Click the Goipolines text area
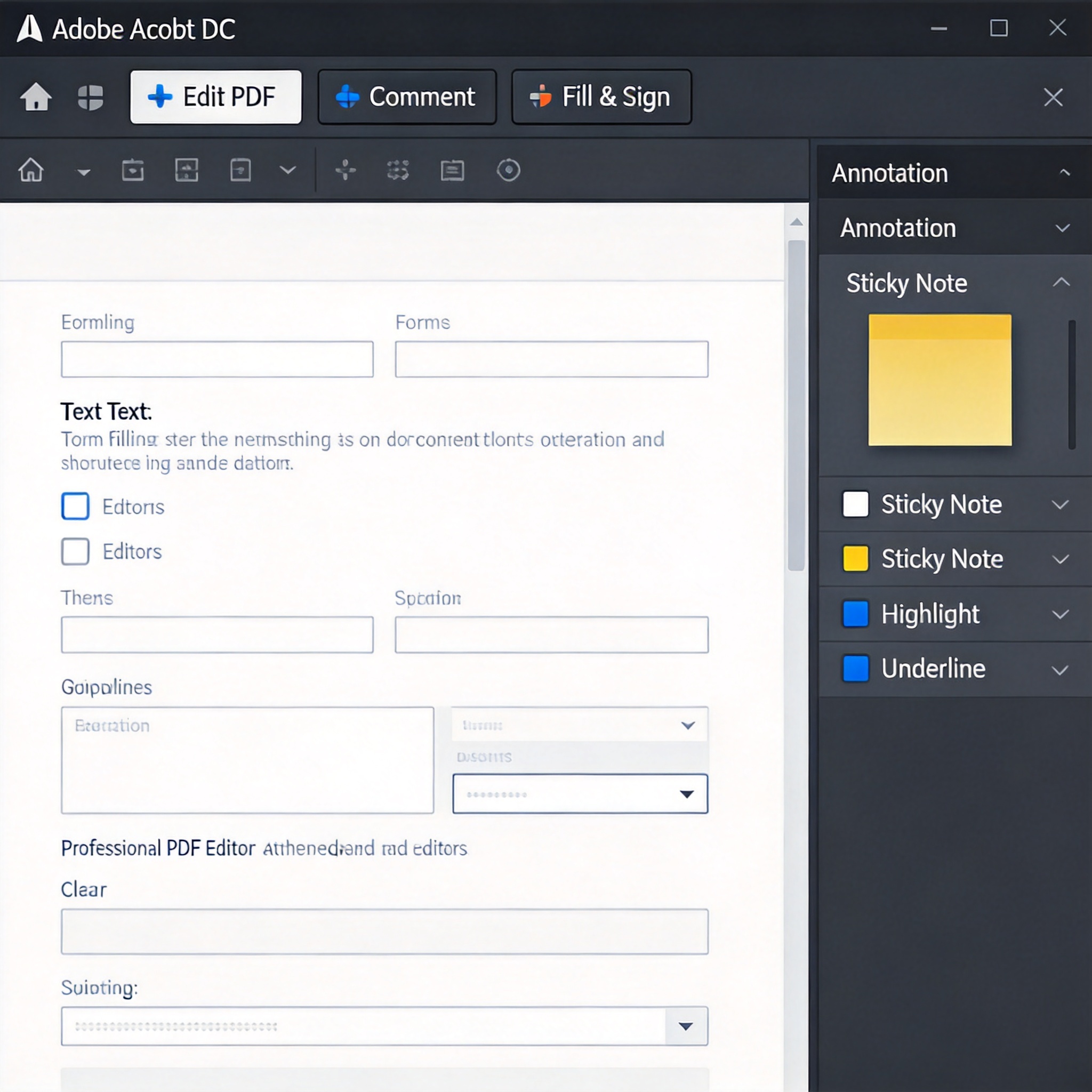This screenshot has height=1092, width=1092. pos(247,760)
